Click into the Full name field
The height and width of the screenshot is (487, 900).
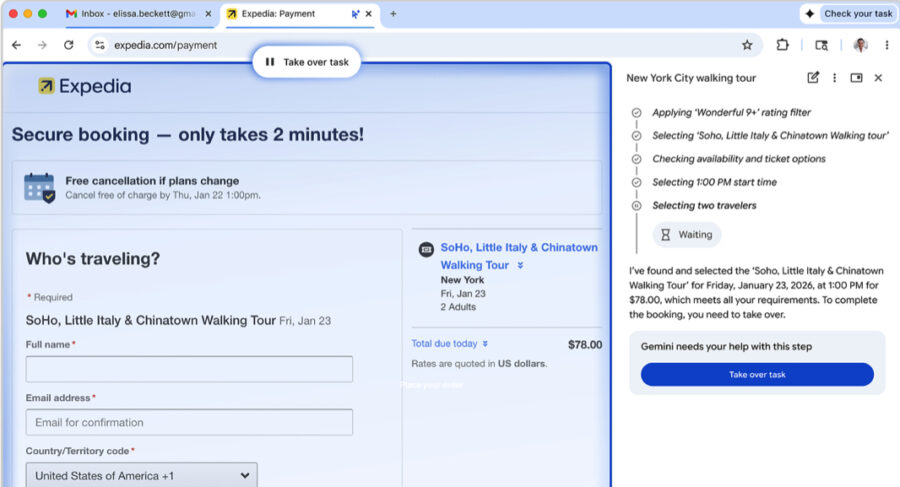click(x=189, y=369)
